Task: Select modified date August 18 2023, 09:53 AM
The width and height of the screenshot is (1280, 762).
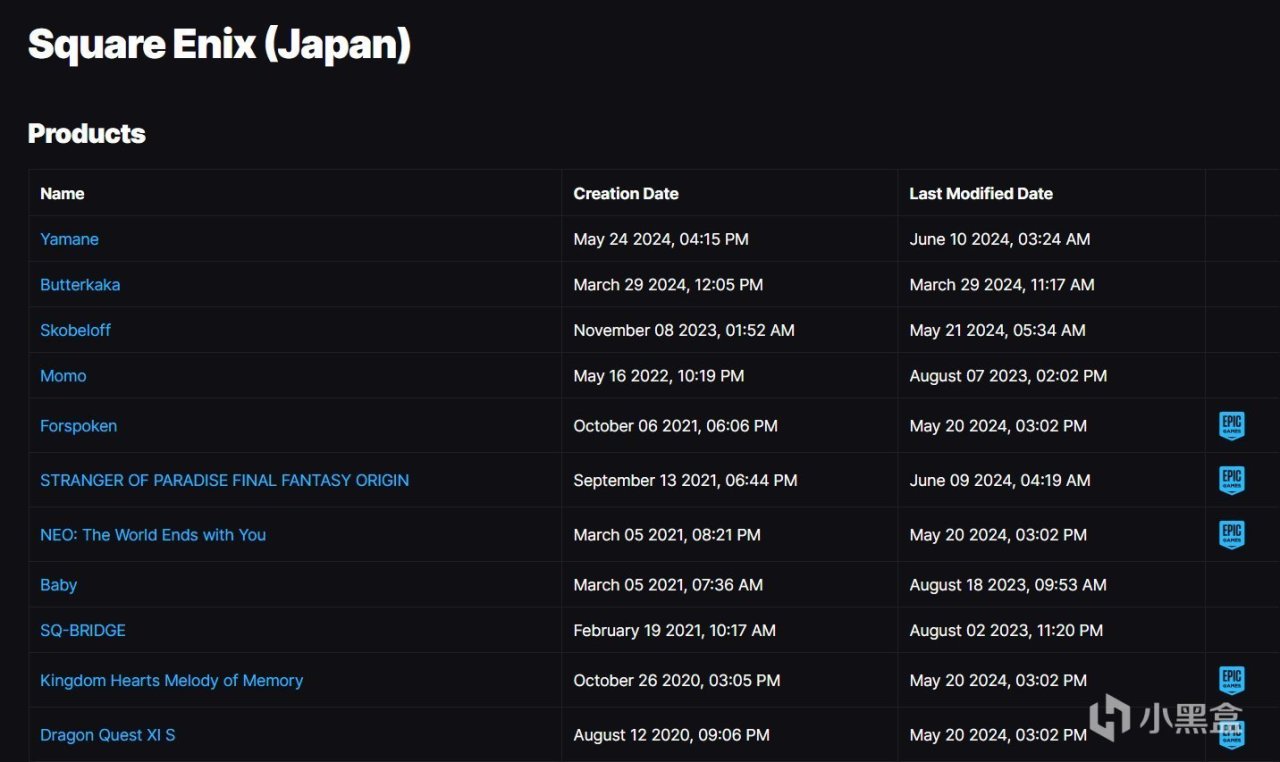Action: [x=1008, y=585]
